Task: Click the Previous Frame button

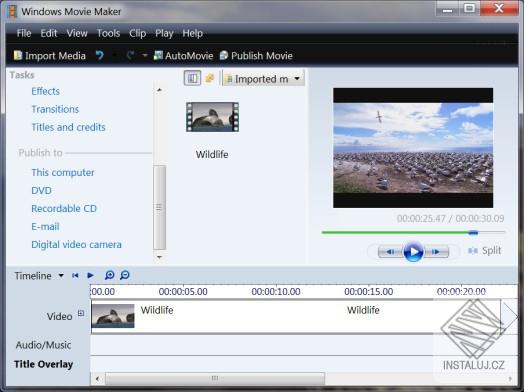Action: click(x=390, y=252)
